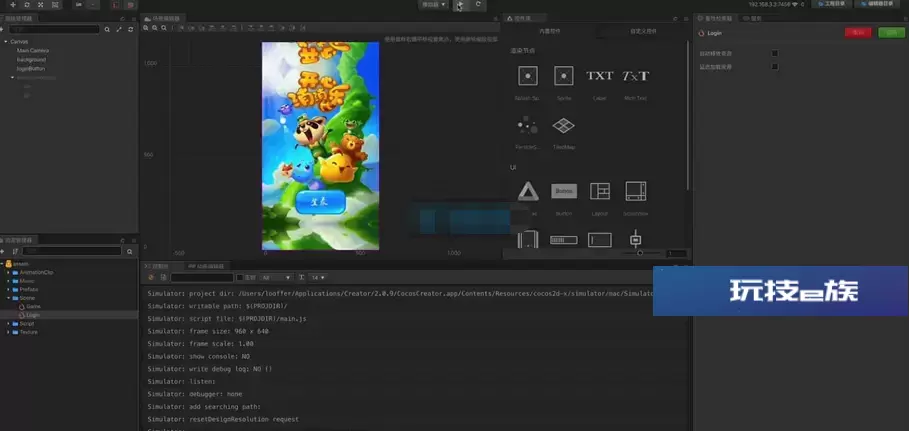Click the assets search magnifier icon
Image resolution: width=909 pixels, height=431 pixels.
tap(130, 251)
